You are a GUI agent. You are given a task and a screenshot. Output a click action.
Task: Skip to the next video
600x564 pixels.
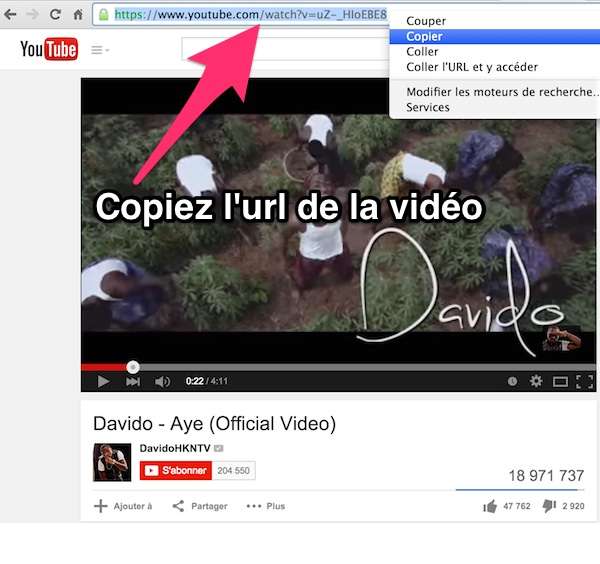(x=133, y=381)
